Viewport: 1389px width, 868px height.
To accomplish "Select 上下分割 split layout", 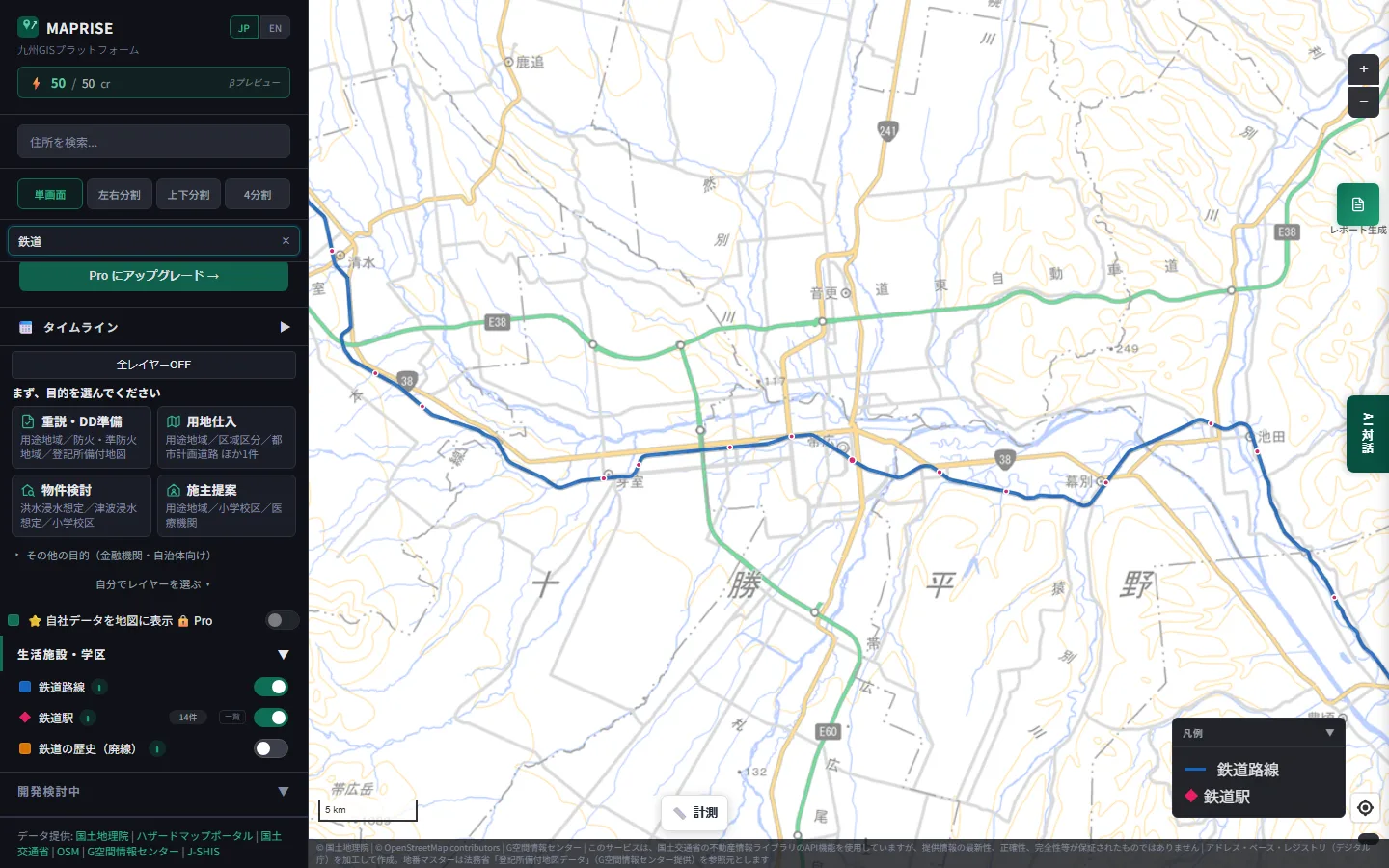I will coord(189,195).
